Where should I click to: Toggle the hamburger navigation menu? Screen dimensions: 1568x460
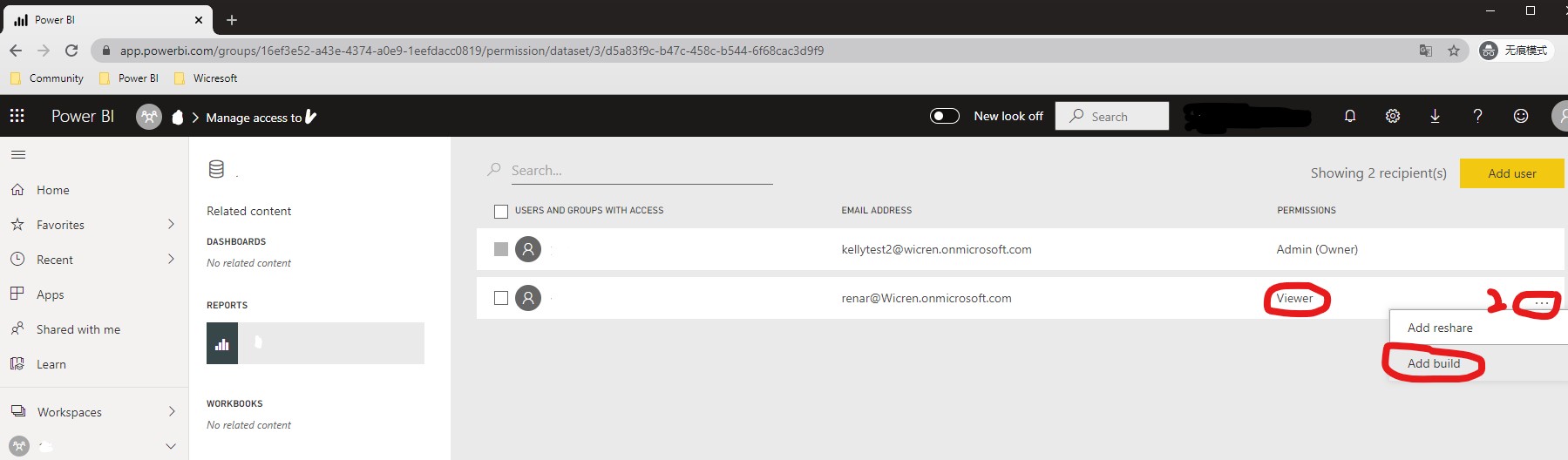click(x=18, y=154)
